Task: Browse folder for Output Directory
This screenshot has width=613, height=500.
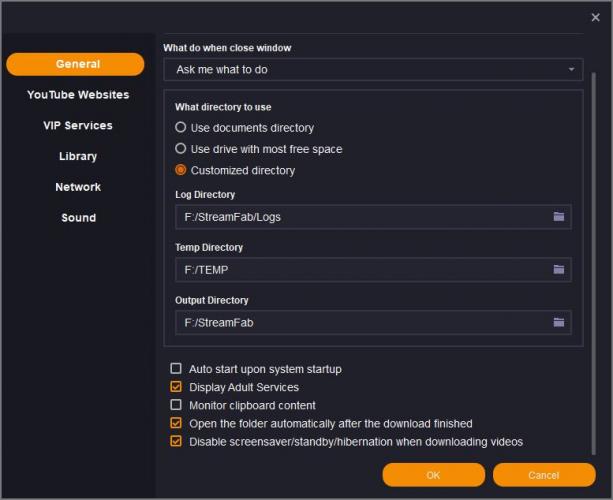Action: [559, 323]
